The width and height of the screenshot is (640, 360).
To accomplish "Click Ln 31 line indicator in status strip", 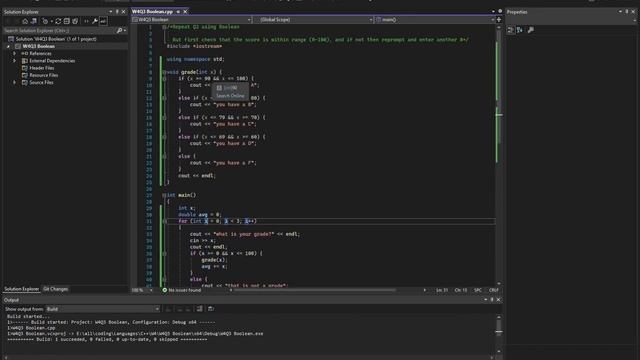I will (x=442, y=290).
